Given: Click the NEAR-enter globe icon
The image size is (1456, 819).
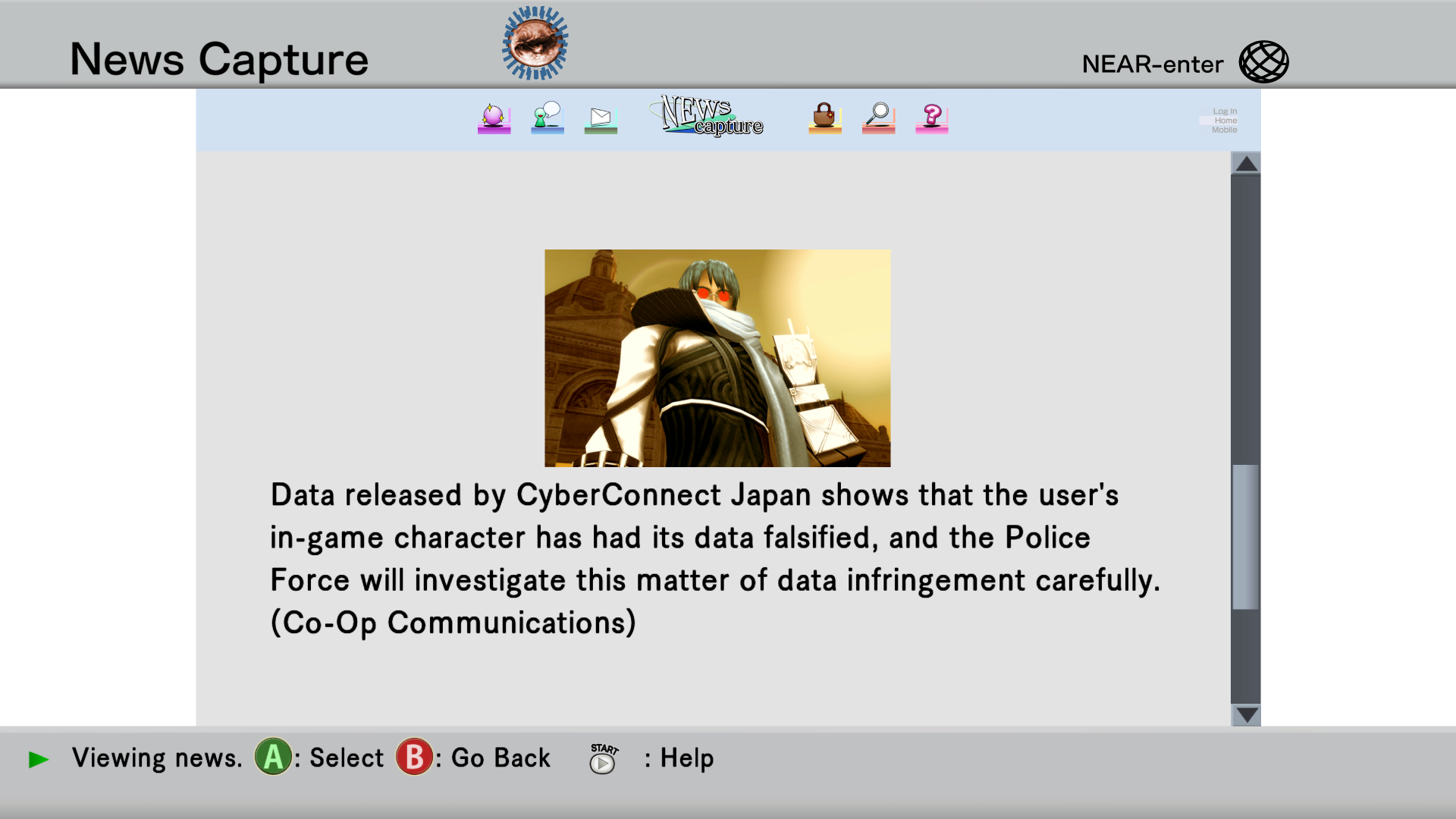Looking at the screenshot, I should 1263,62.
